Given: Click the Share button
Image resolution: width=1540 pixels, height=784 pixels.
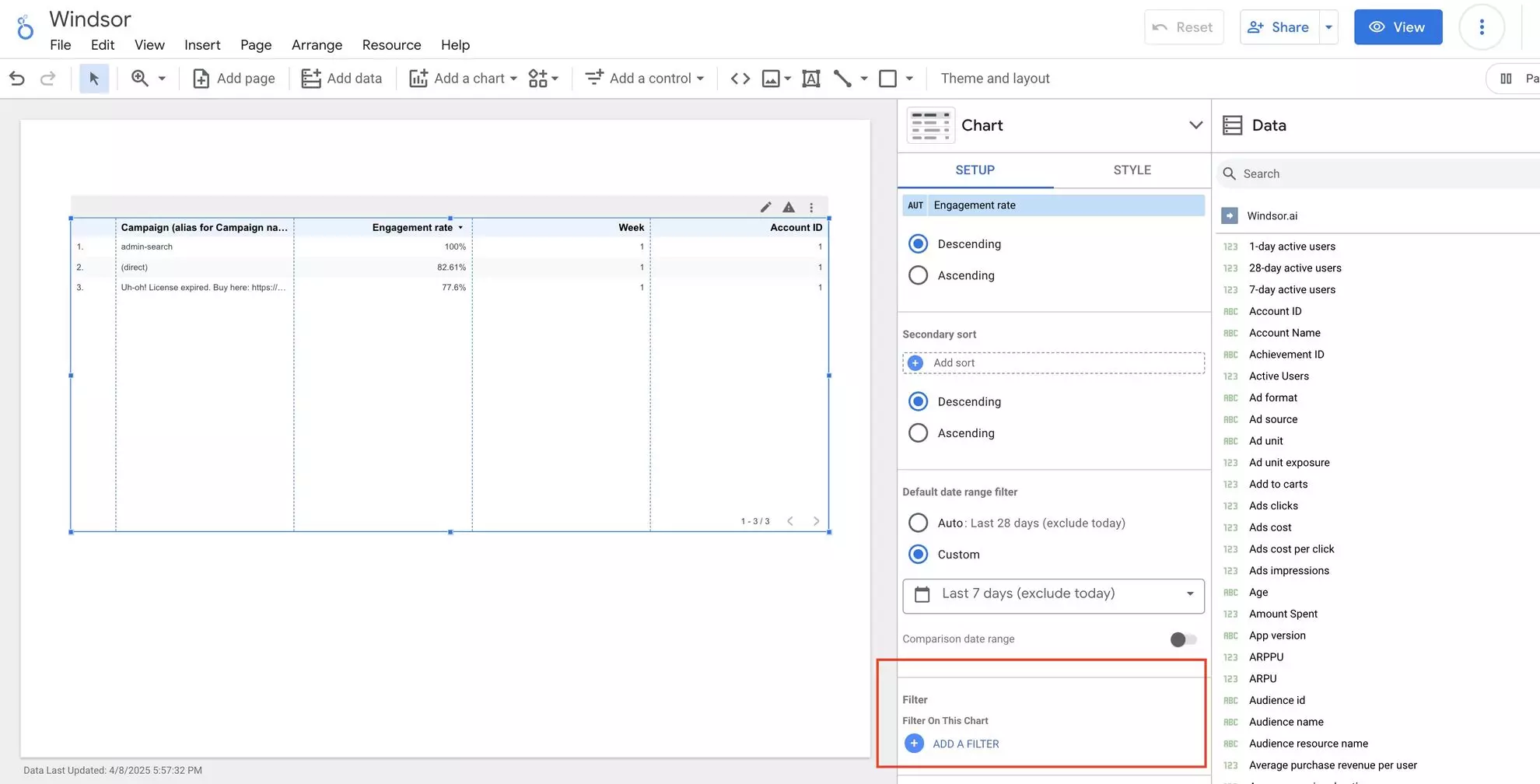Looking at the screenshot, I should click(x=1279, y=27).
